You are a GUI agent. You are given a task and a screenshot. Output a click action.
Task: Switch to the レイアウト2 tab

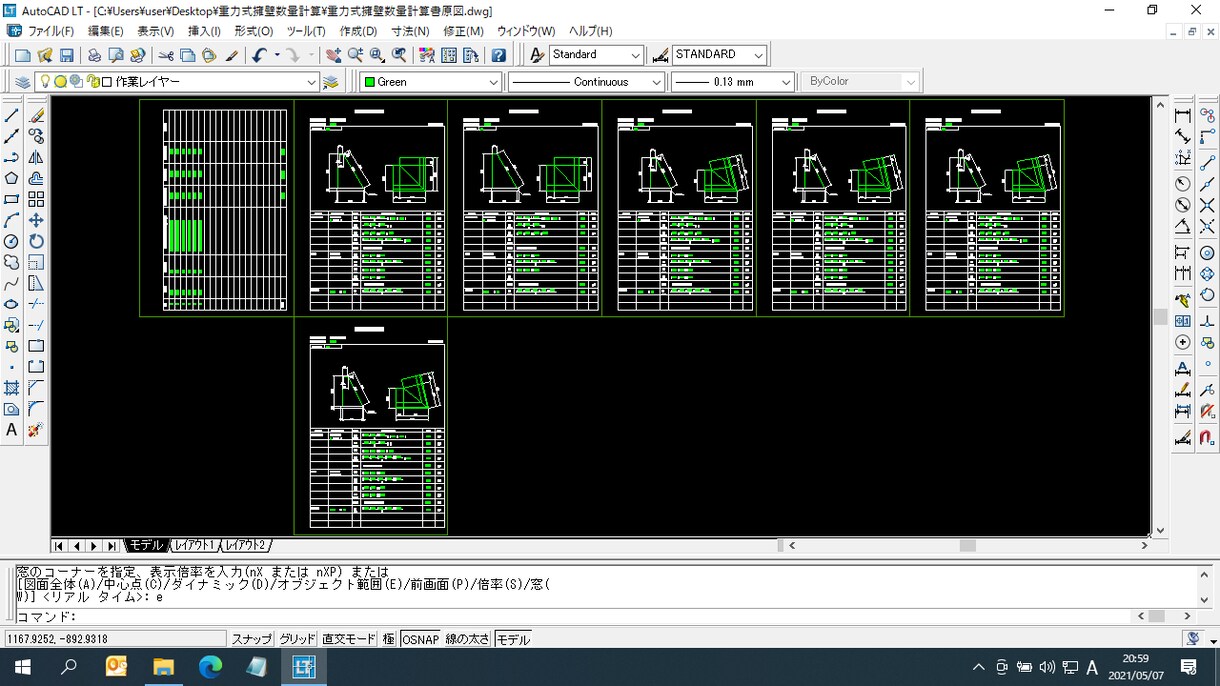(x=245, y=545)
